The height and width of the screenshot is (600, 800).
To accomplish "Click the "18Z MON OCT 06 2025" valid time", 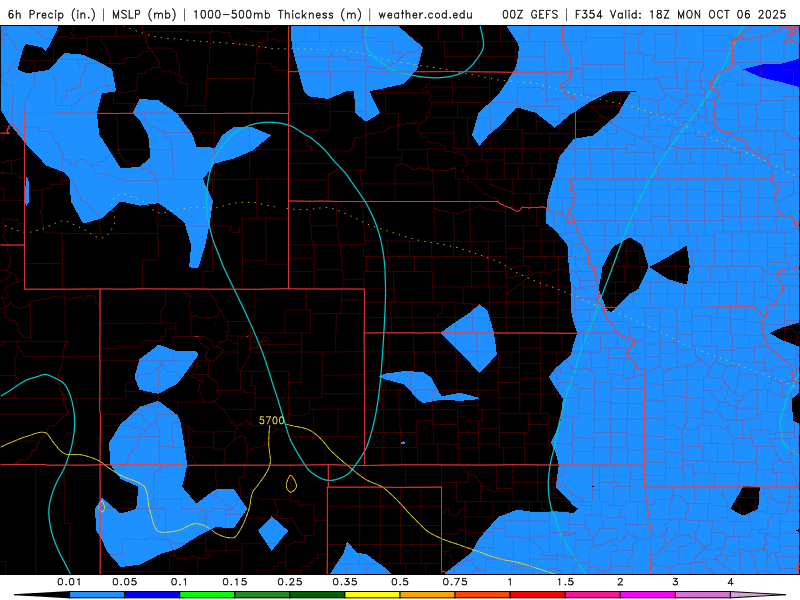I will 717,14.
